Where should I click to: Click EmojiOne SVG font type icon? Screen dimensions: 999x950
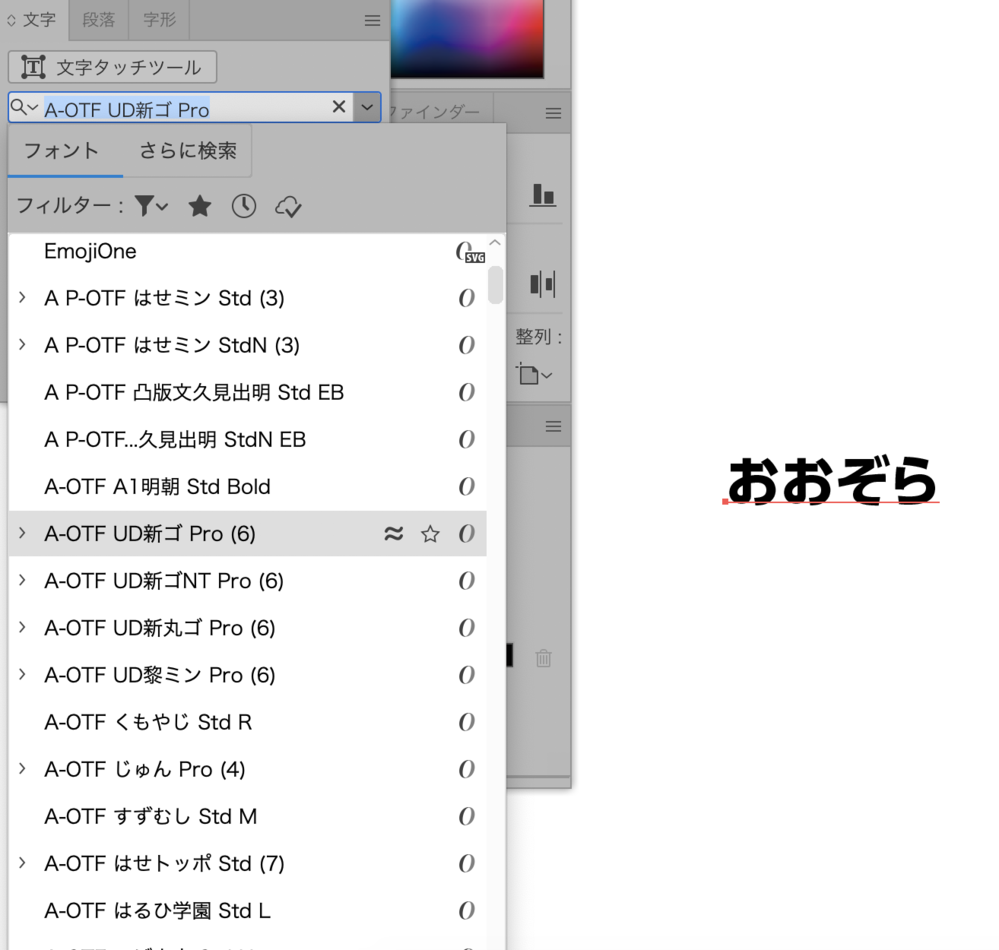point(470,252)
